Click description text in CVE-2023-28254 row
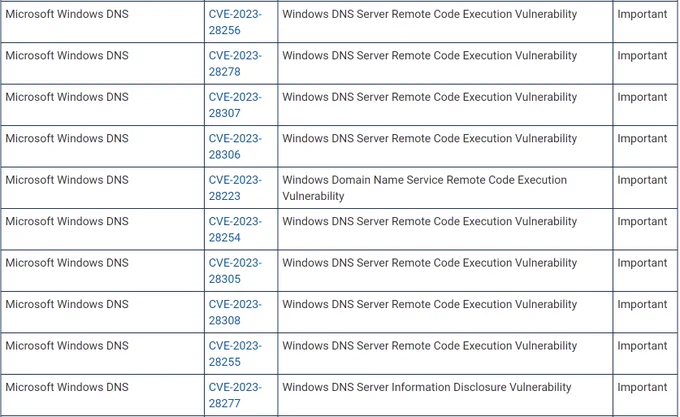 coord(430,222)
